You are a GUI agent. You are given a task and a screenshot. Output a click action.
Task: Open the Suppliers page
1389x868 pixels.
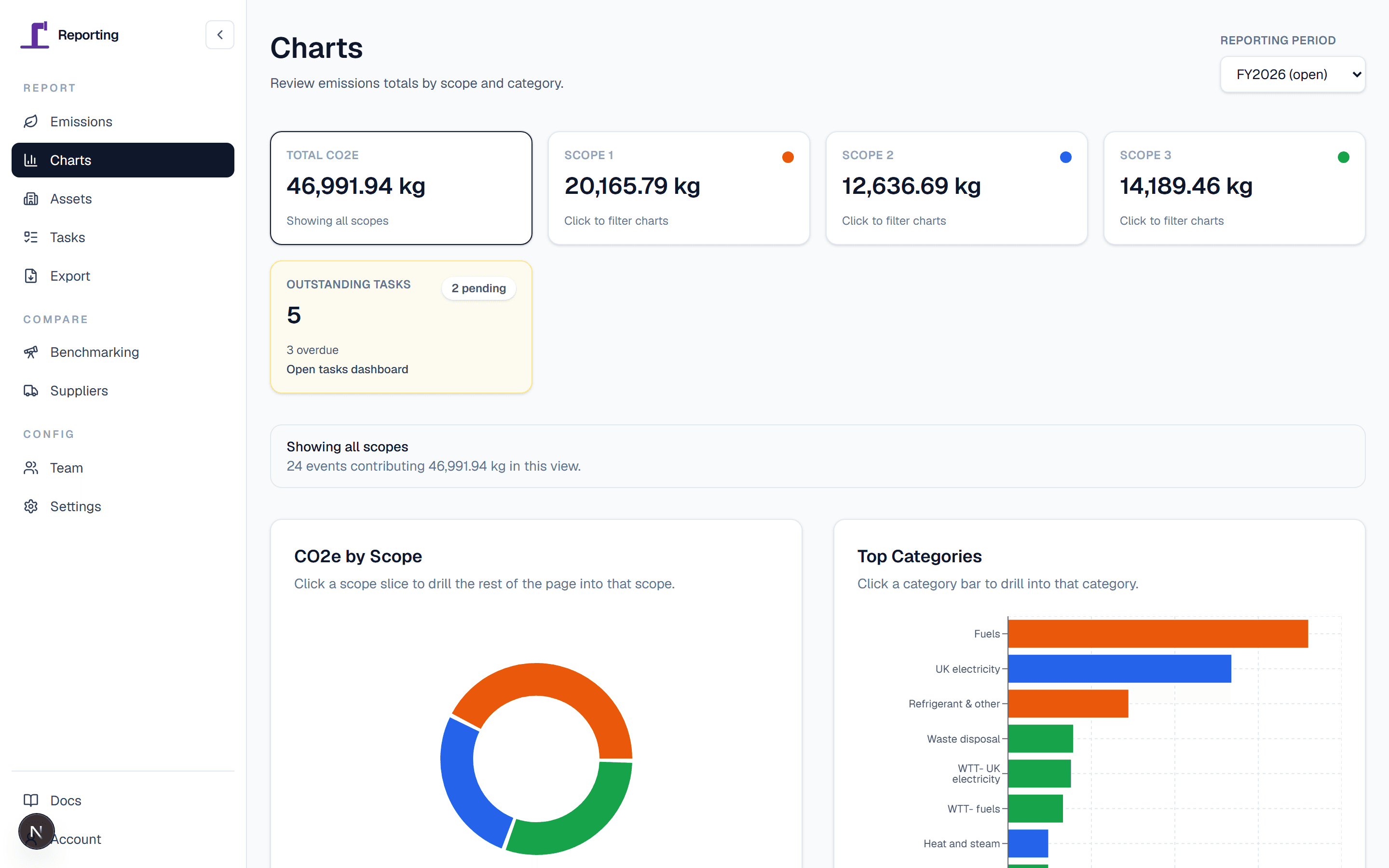point(123,391)
